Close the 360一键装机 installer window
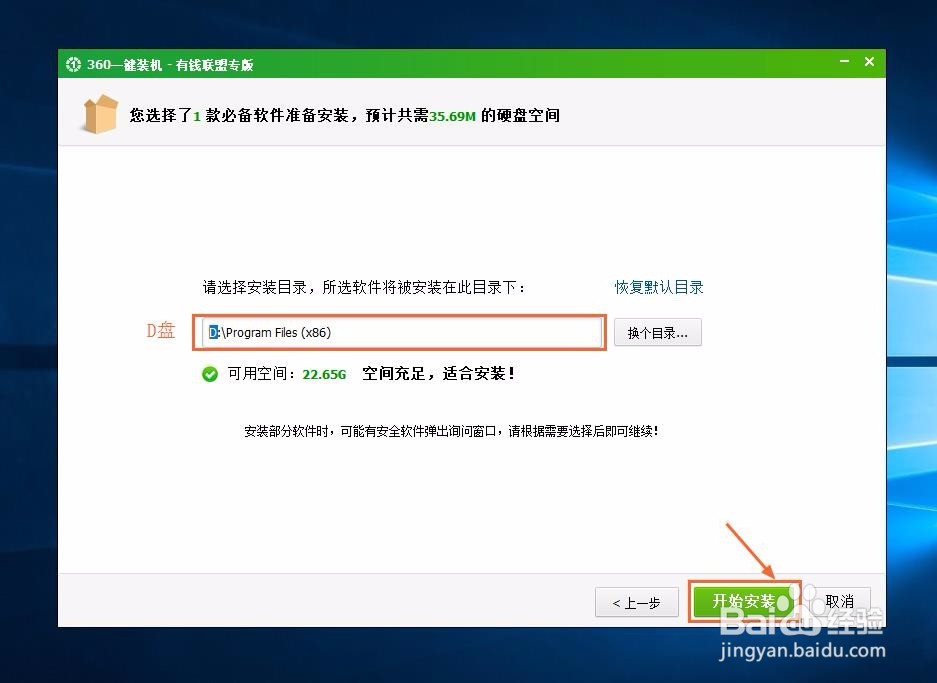 click(869, 62)
